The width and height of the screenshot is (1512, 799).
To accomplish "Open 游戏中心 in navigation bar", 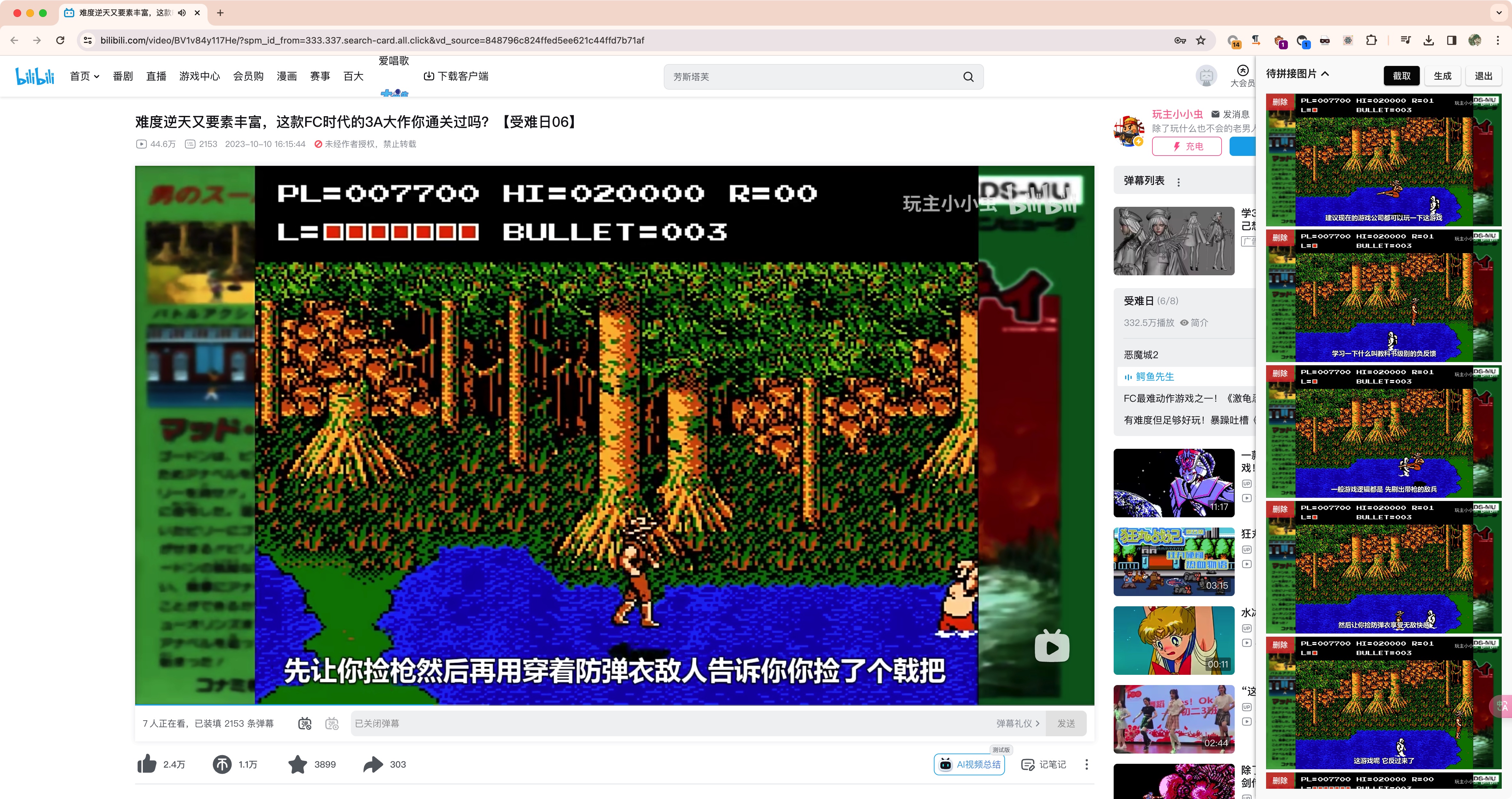I will click(x=199, y=76).
